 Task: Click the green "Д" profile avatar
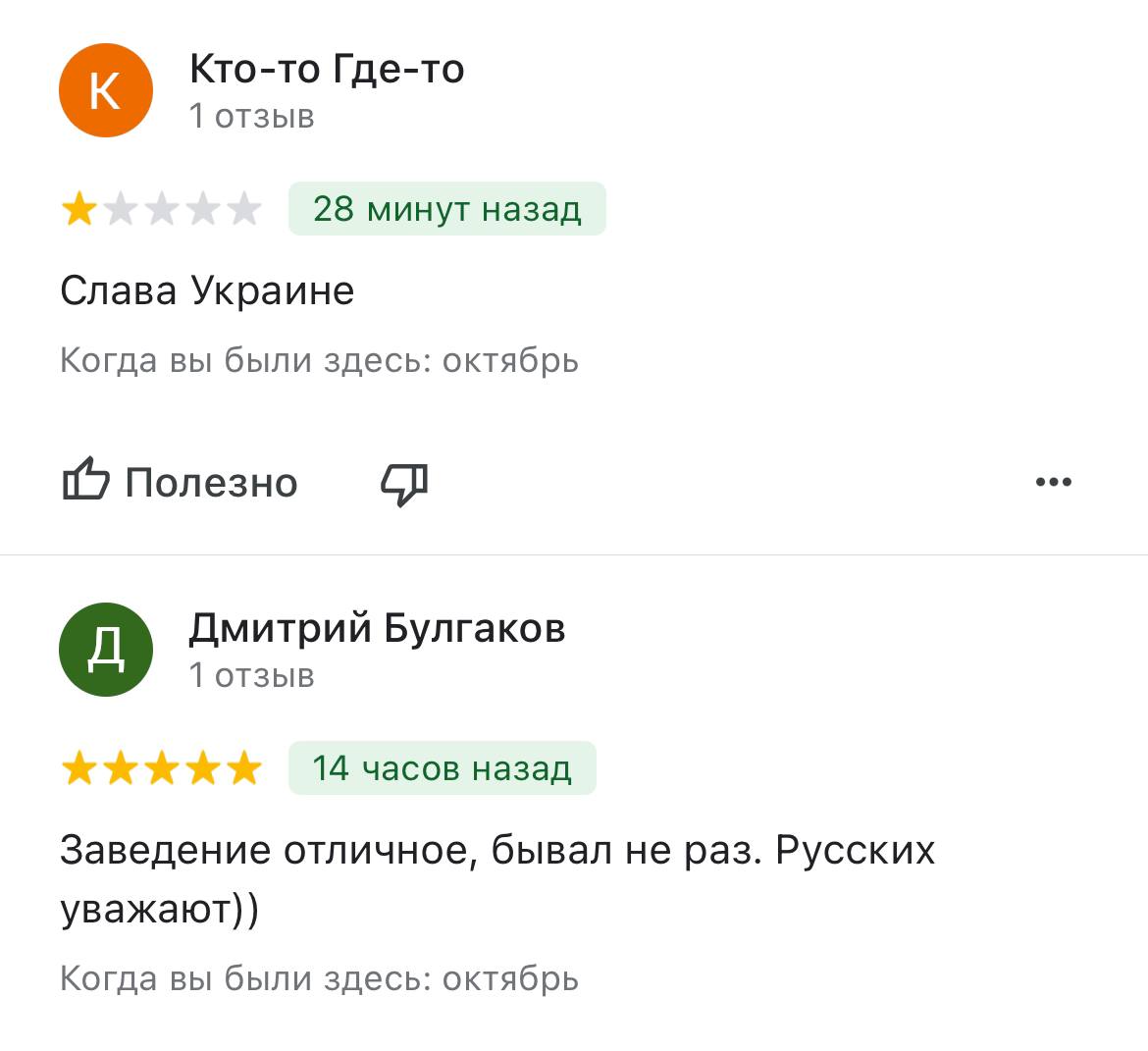pyautogui.click(x=106, y=650)
